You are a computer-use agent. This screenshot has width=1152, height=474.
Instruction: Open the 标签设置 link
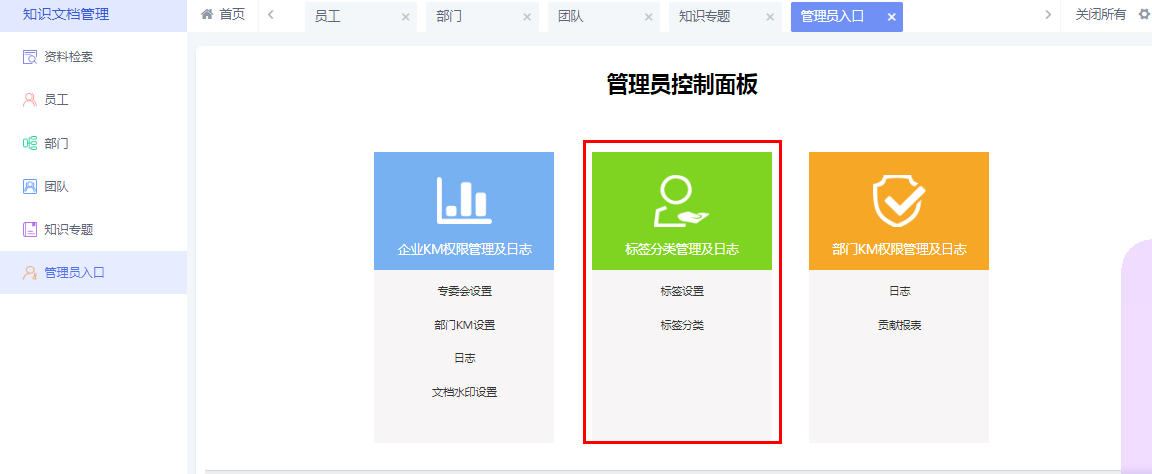(x=682, y=292)
